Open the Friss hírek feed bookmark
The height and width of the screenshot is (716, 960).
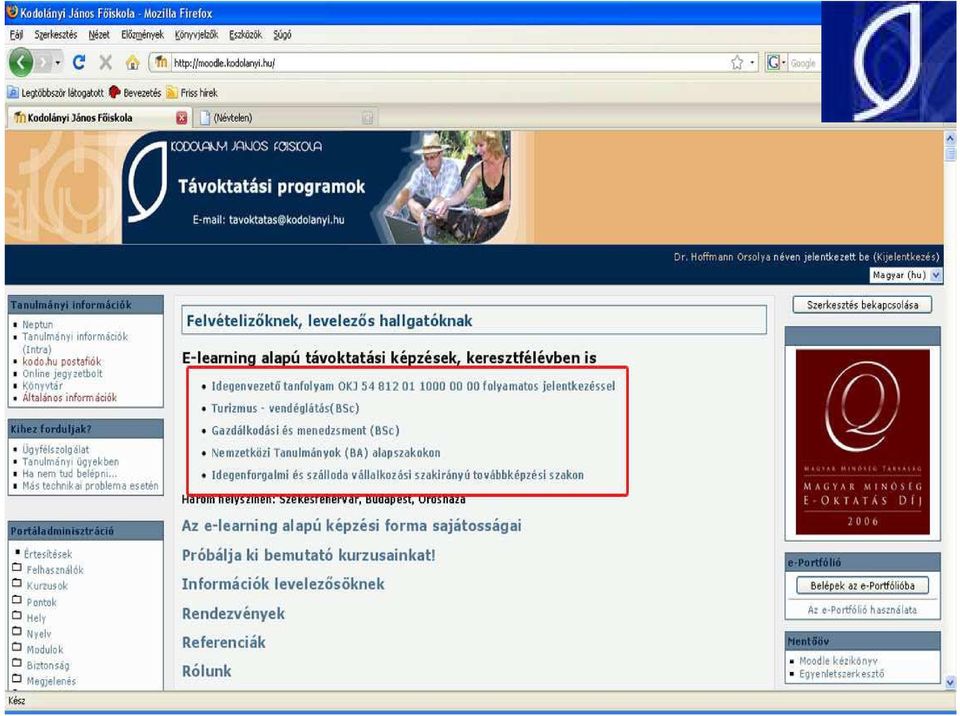[x=192, y=93]
